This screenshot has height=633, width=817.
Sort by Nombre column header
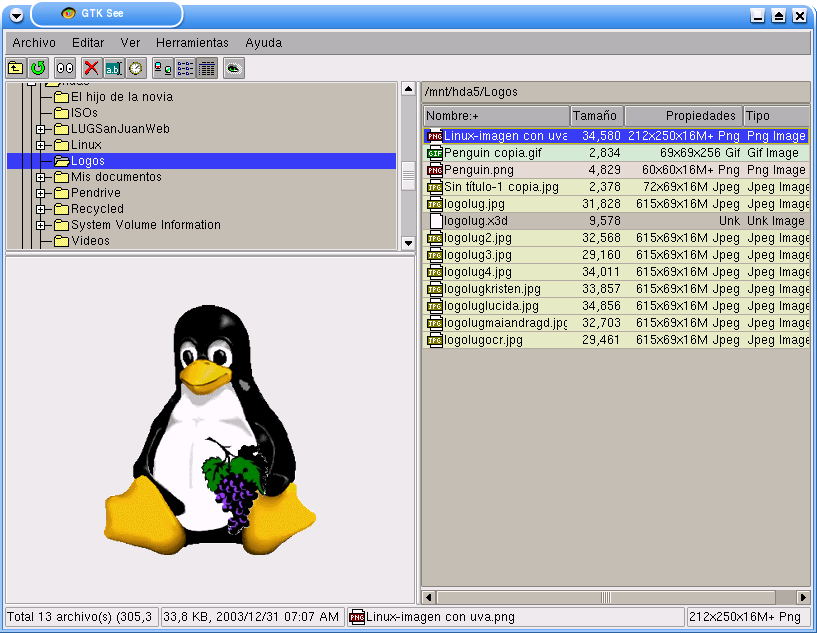pos(497,116)
